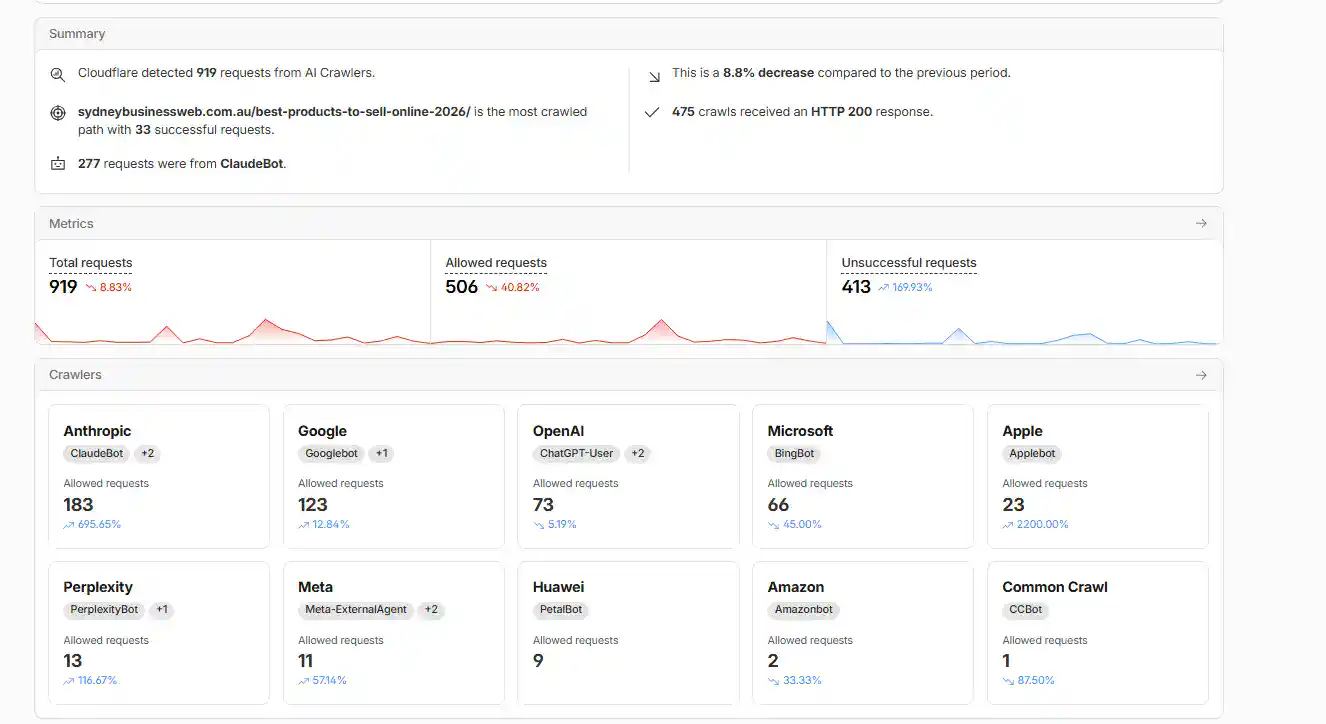This screenshot has height=724, width=1326.
Task: Click the BingBot tag
Action: (x=794, y=453)
